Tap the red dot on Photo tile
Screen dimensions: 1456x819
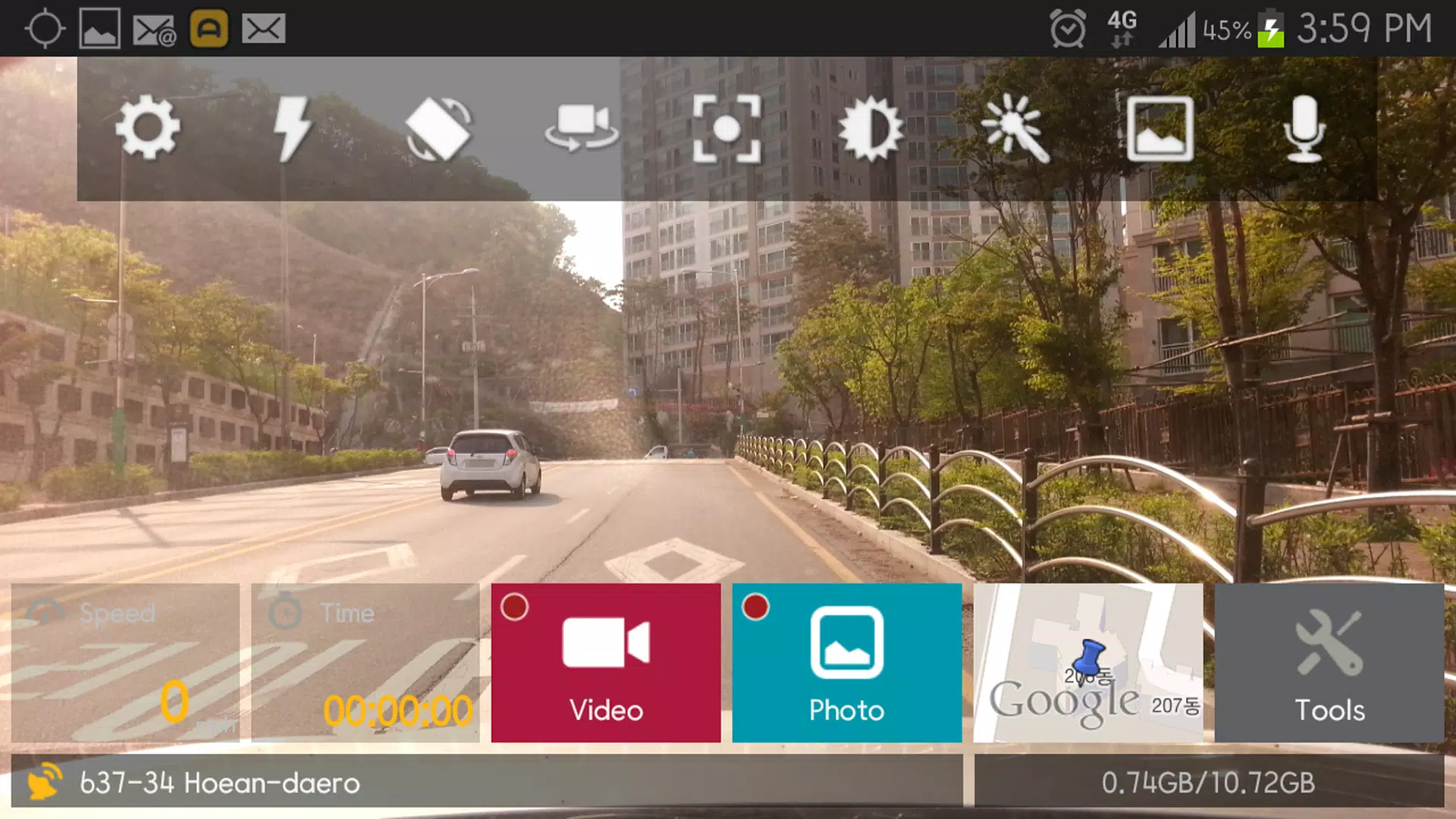click(x=755, y=607)
